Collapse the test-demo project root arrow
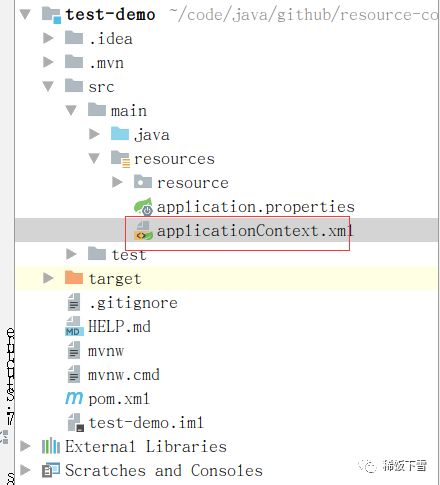The height and width of the screenshot is (485, 440). point(25,15)
